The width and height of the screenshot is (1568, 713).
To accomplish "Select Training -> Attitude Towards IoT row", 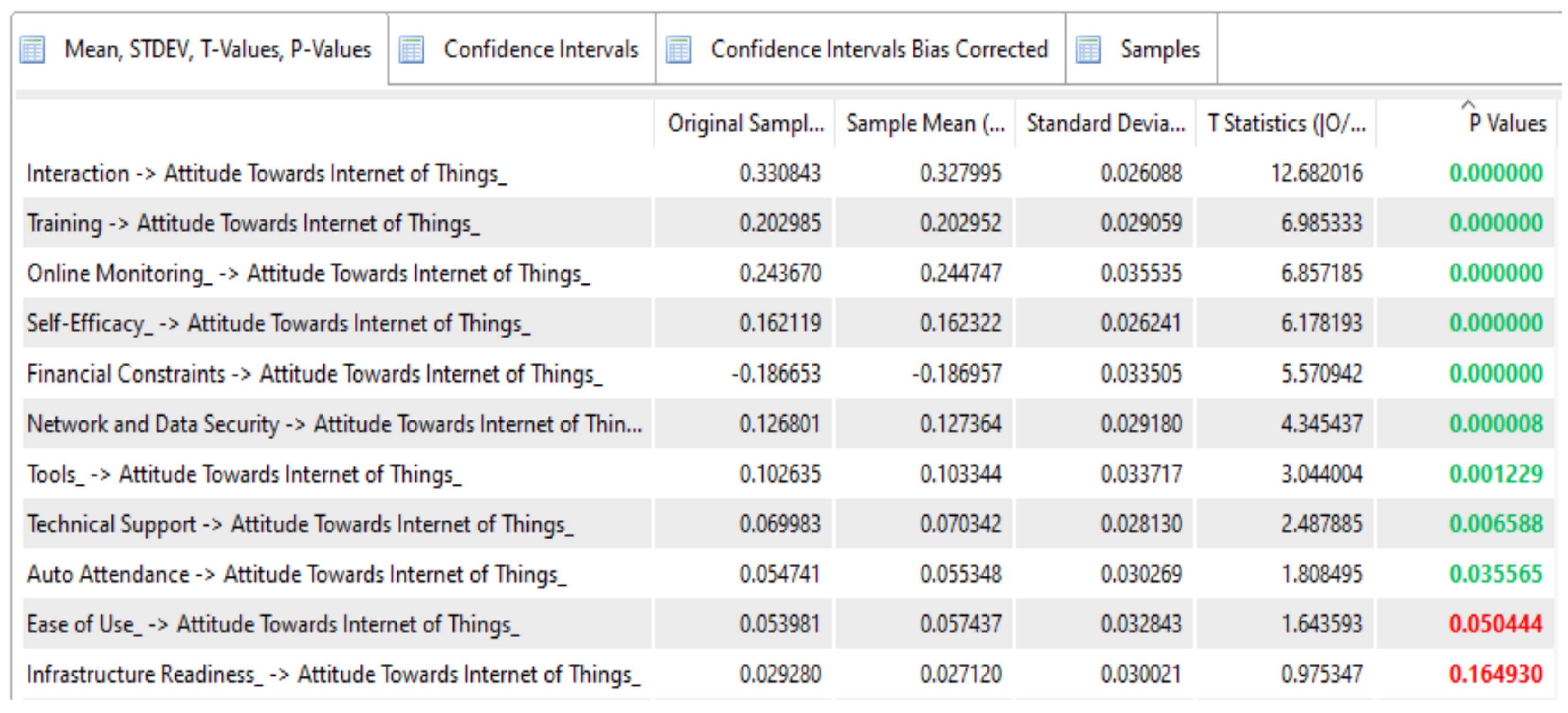I will 253,224.
